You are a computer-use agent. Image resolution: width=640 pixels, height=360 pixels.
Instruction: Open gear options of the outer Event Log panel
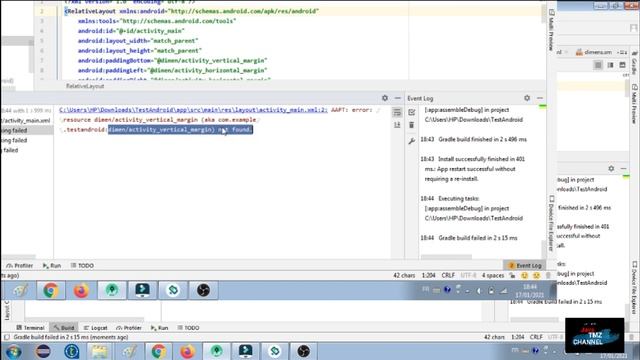pos(611,169)
